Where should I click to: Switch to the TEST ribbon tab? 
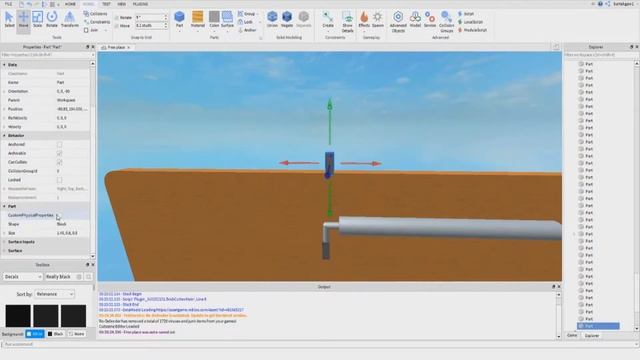[x=106, y=4]
